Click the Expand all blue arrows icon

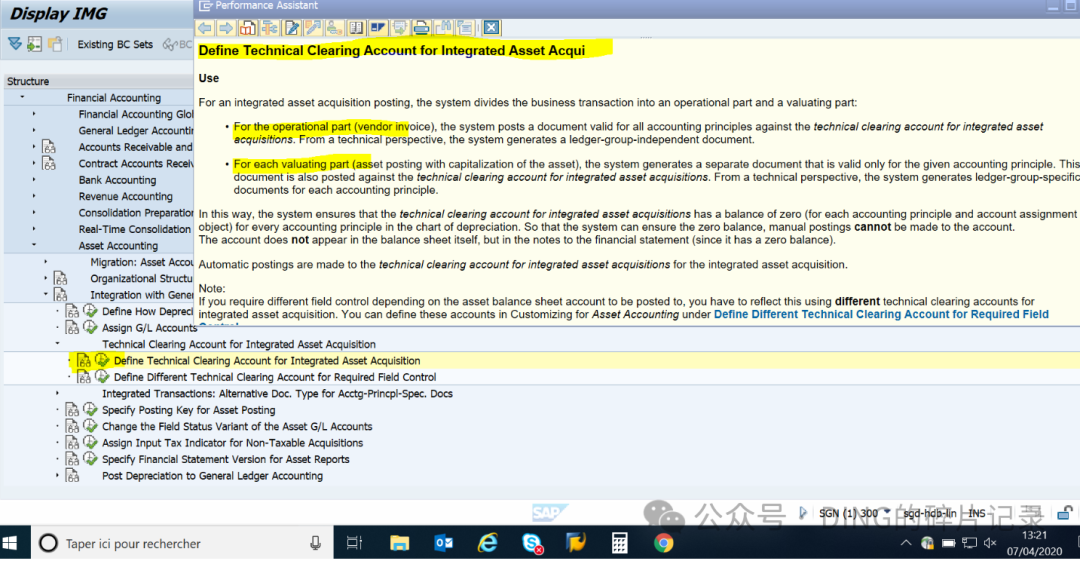tap(15, 44)
